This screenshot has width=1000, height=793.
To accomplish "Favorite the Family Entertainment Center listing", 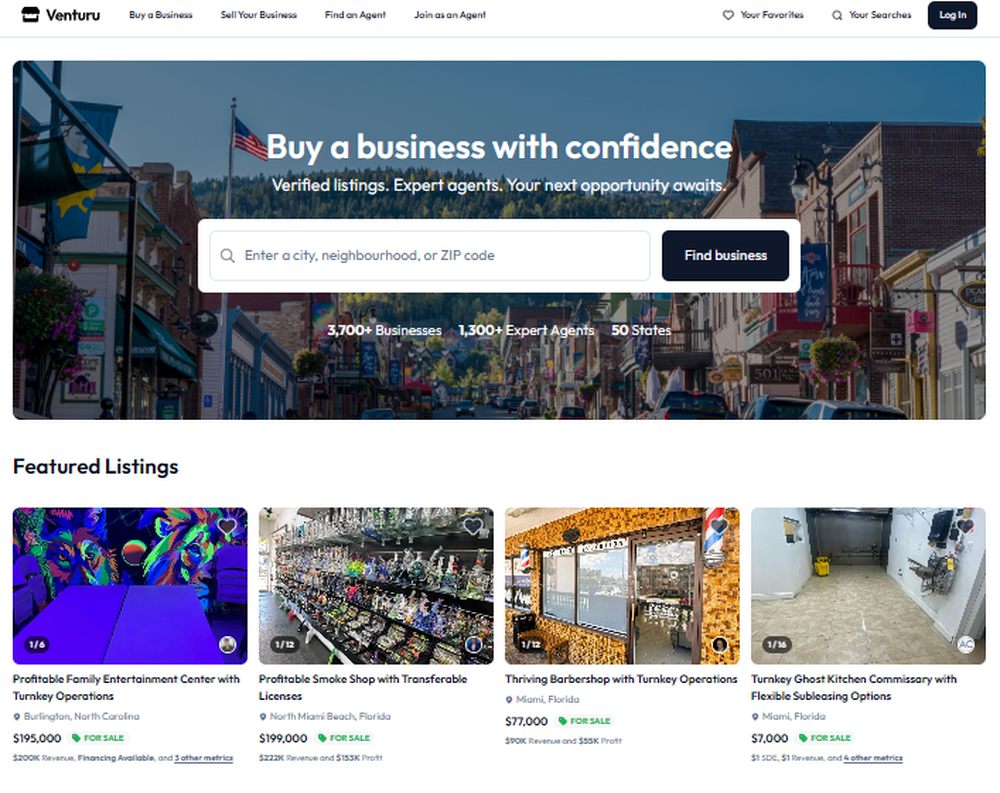I will (x=227, y=526).
